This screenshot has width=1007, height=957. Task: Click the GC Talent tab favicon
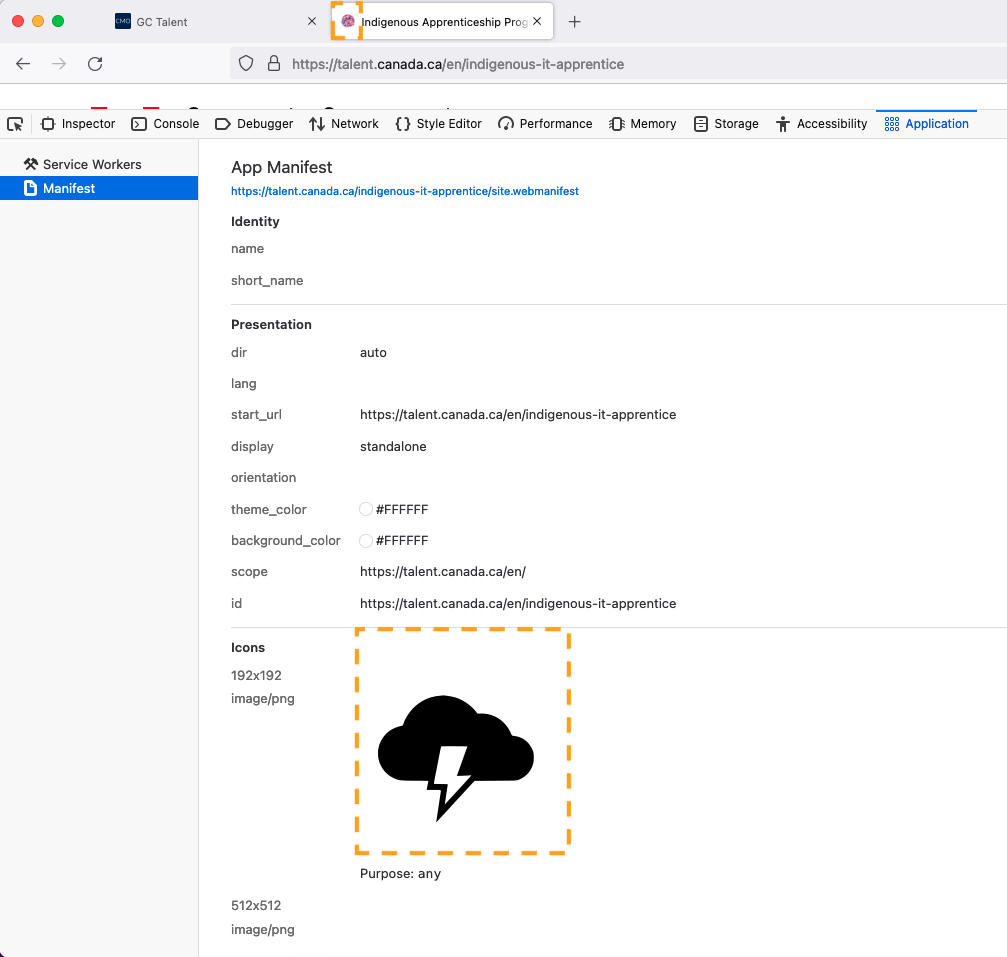[x=123, y=21]
